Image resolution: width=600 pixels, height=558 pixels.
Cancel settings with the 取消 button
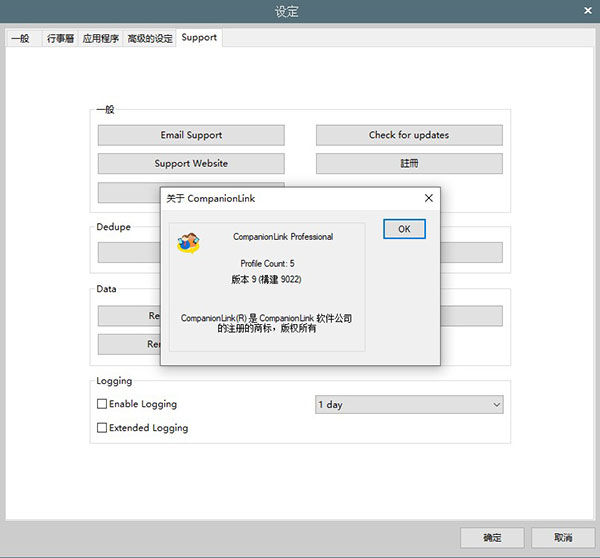563,537
